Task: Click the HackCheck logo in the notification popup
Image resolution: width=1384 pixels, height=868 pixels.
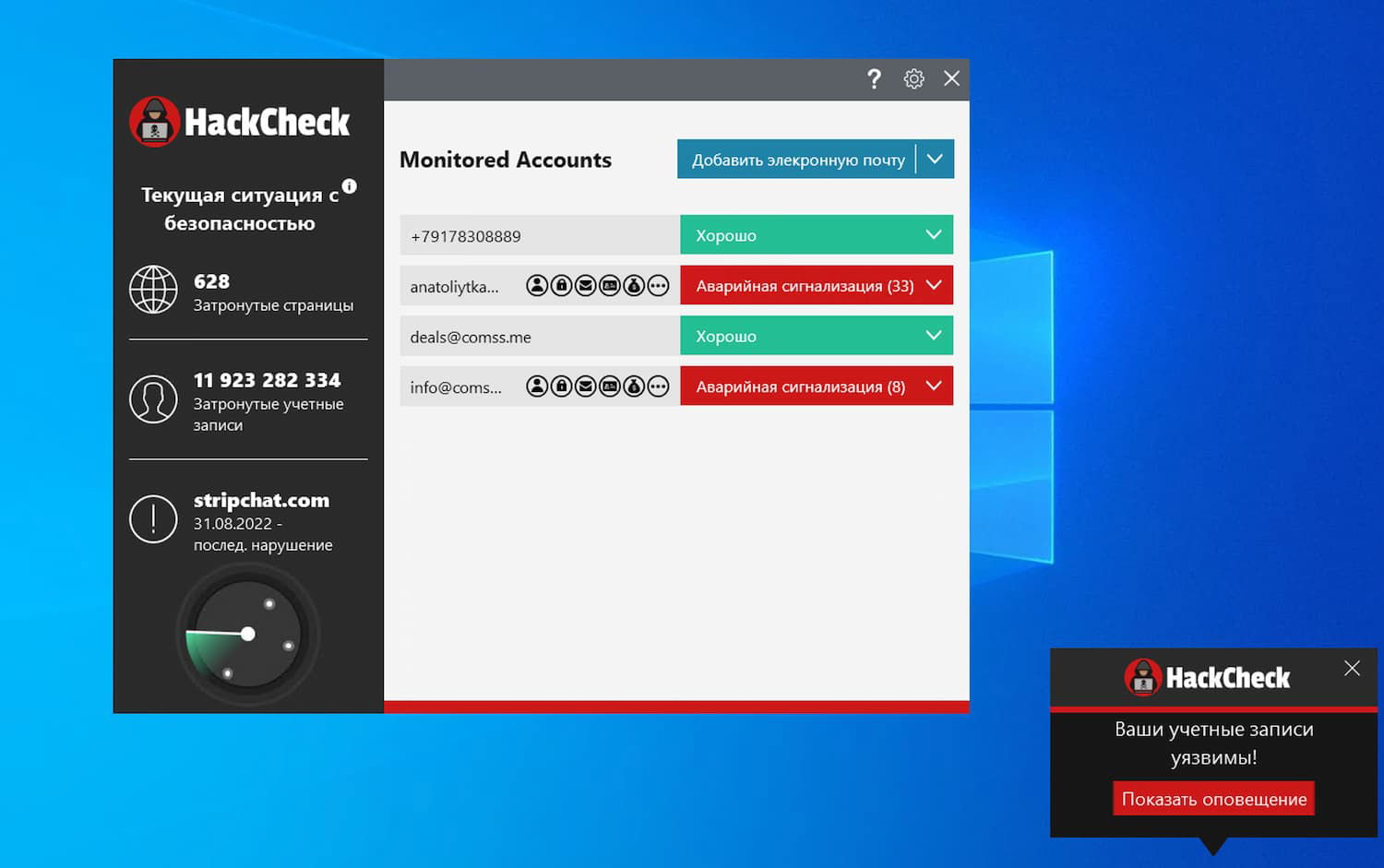Action: click(x=1207, y=678)
